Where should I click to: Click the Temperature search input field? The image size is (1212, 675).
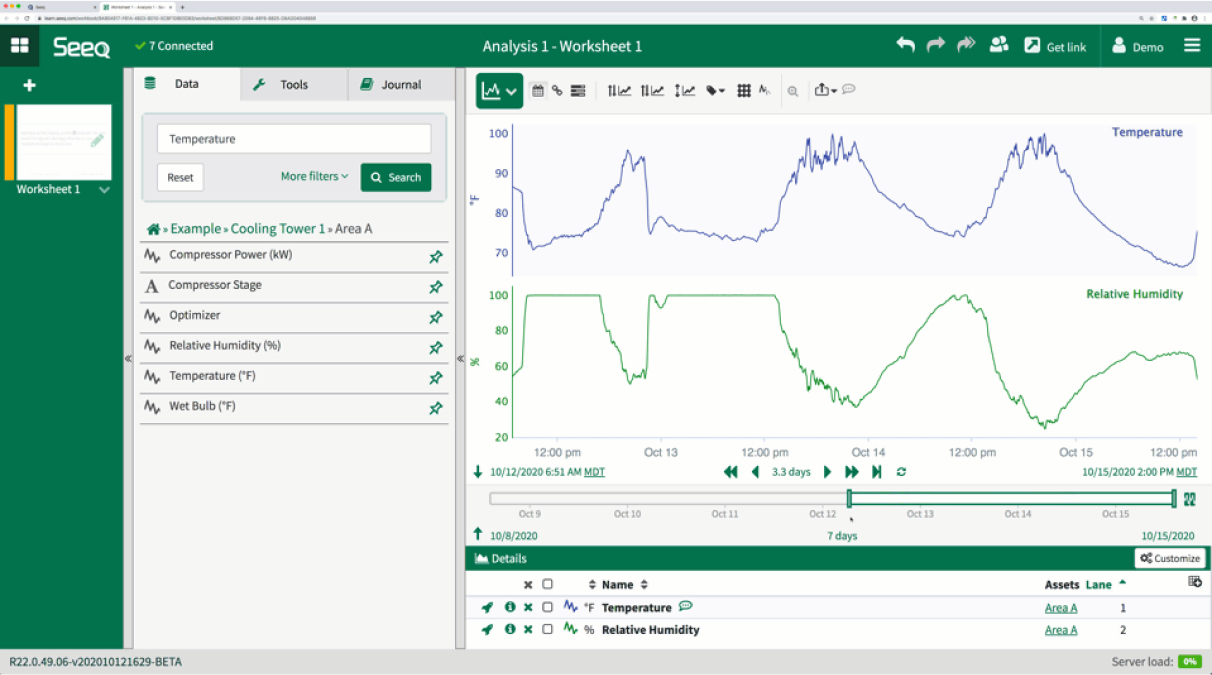click(294, 139)
